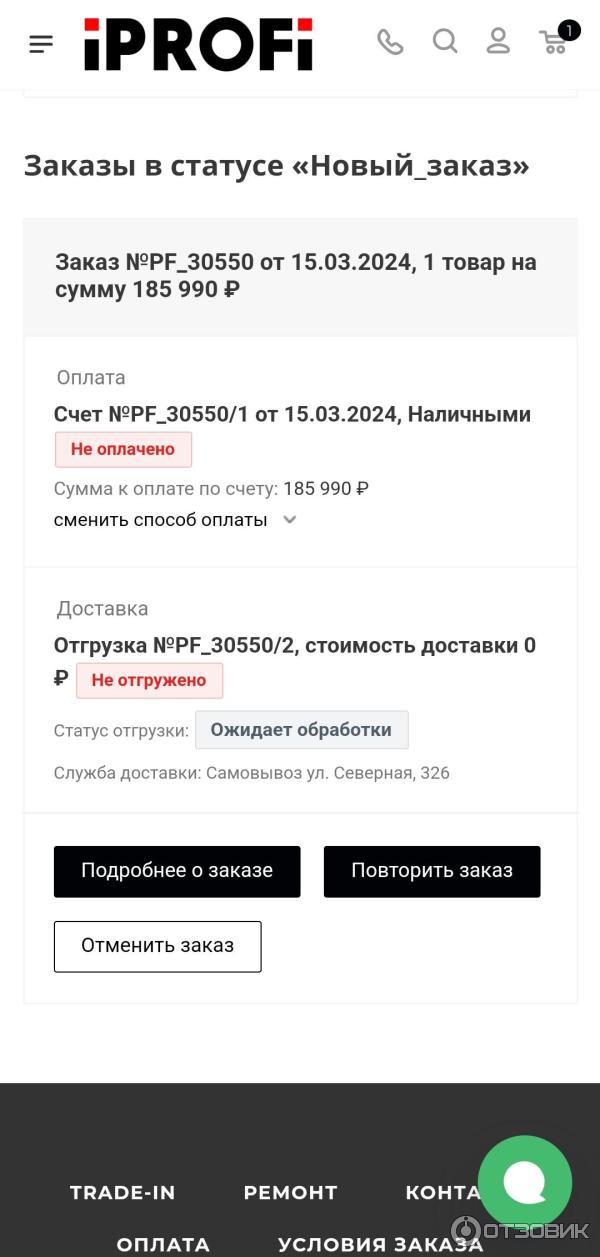The width and height of the screenshot is (600, 1257).
Task: Expand change payment method chevron
Action: (x=290, y=520)
